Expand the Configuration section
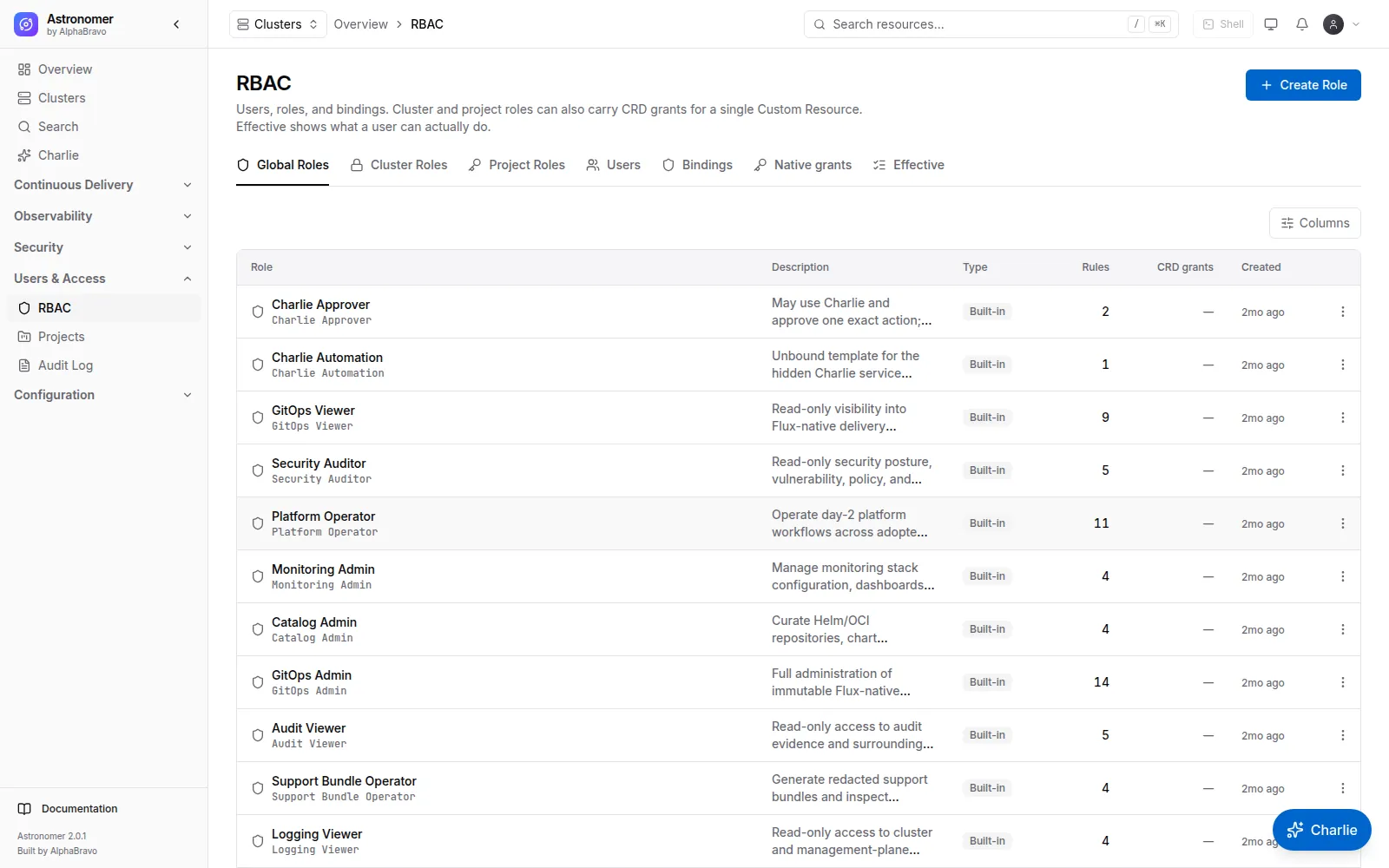Viewport: 1389px width, 868px height. [104, 395]
